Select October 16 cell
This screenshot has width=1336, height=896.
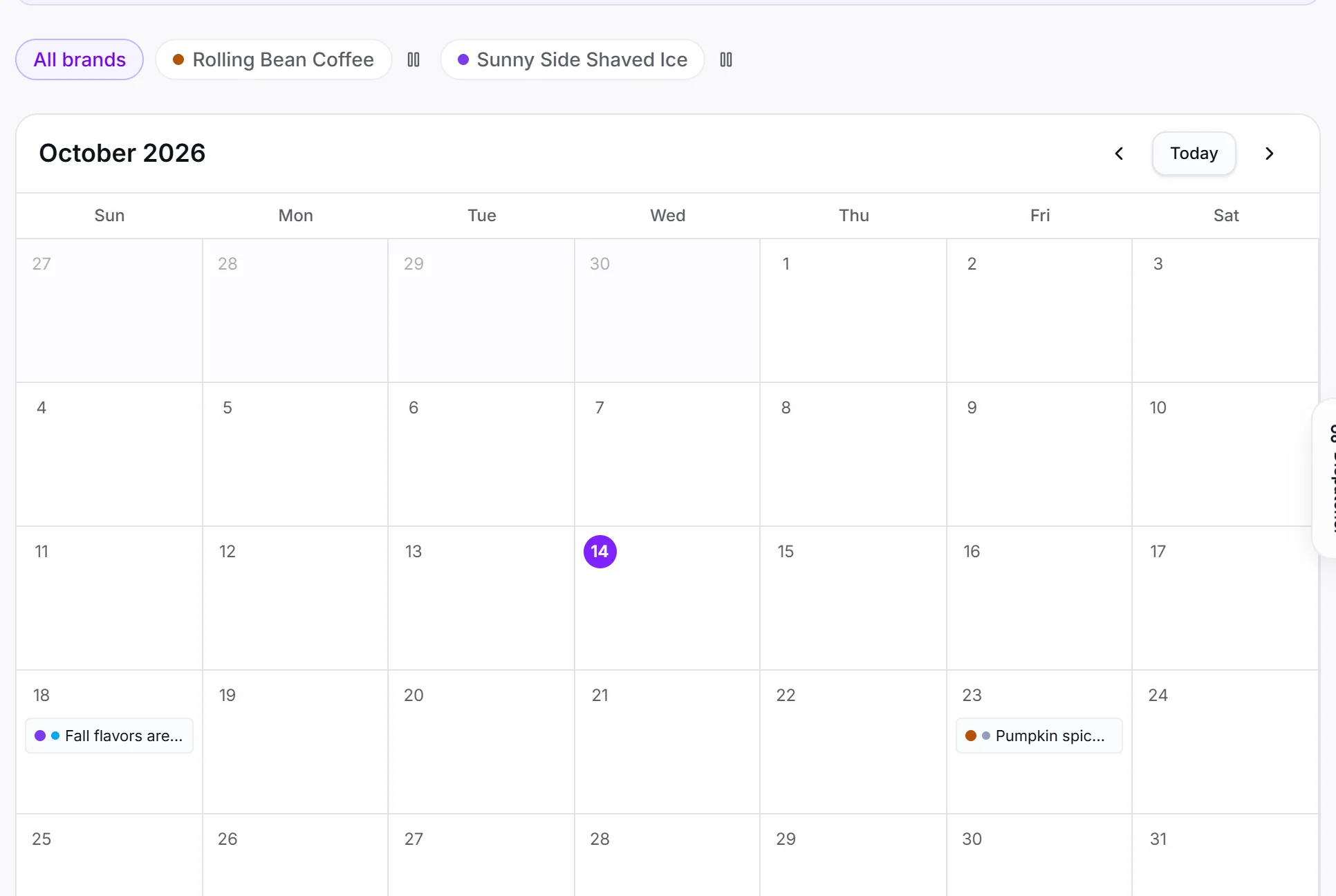click(1040, 598)
